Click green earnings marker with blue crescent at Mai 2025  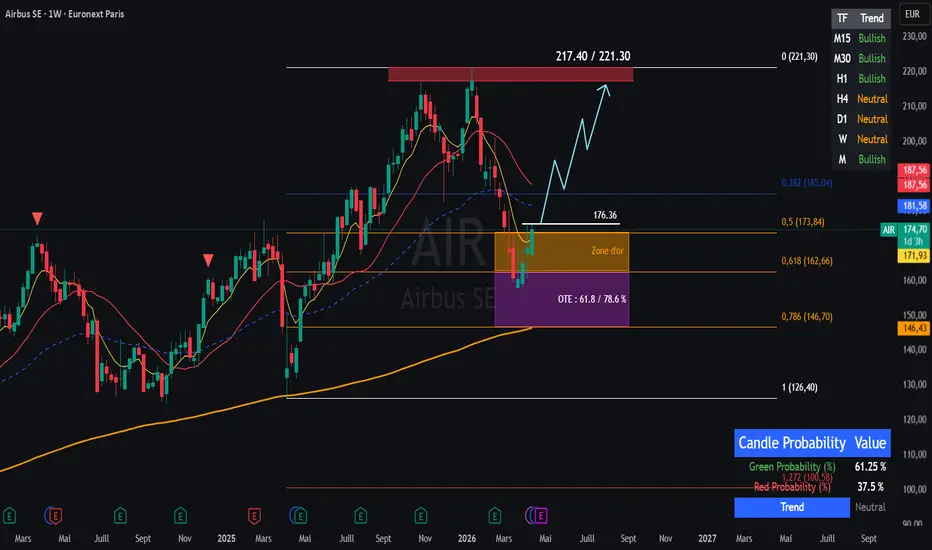point(299,515)
